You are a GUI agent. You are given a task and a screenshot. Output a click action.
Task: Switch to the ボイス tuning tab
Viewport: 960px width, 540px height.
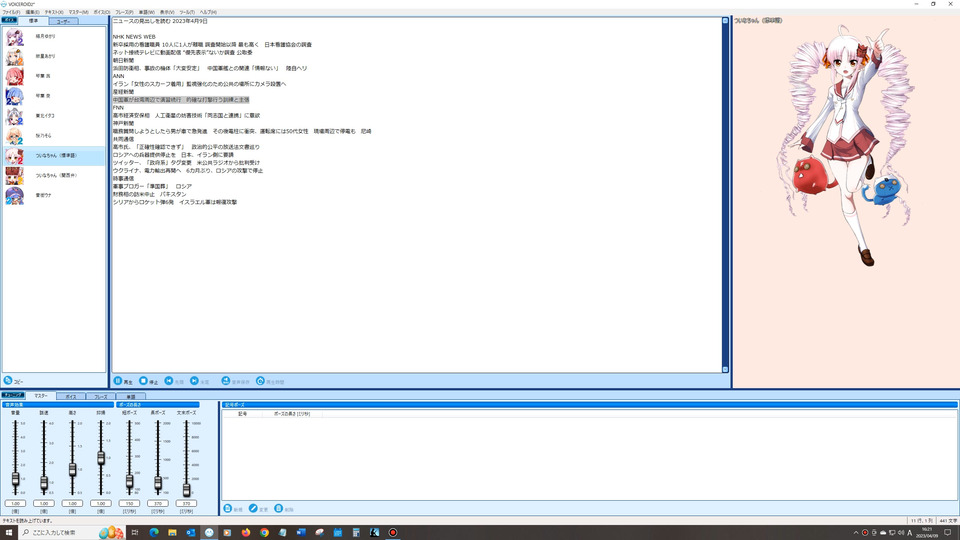point(71,397)
